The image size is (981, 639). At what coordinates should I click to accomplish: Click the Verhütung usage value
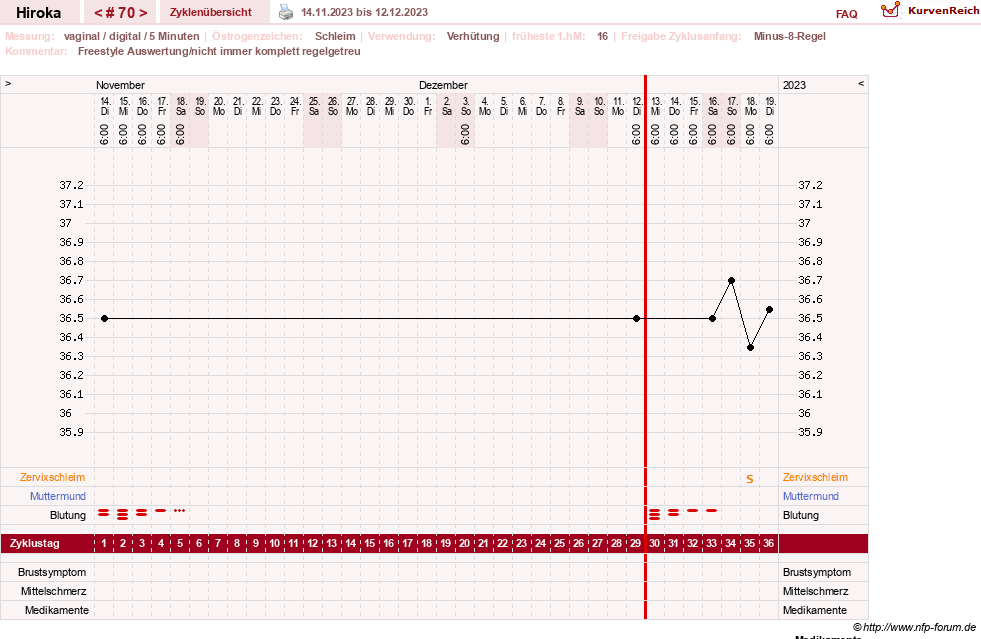[473, 36]
